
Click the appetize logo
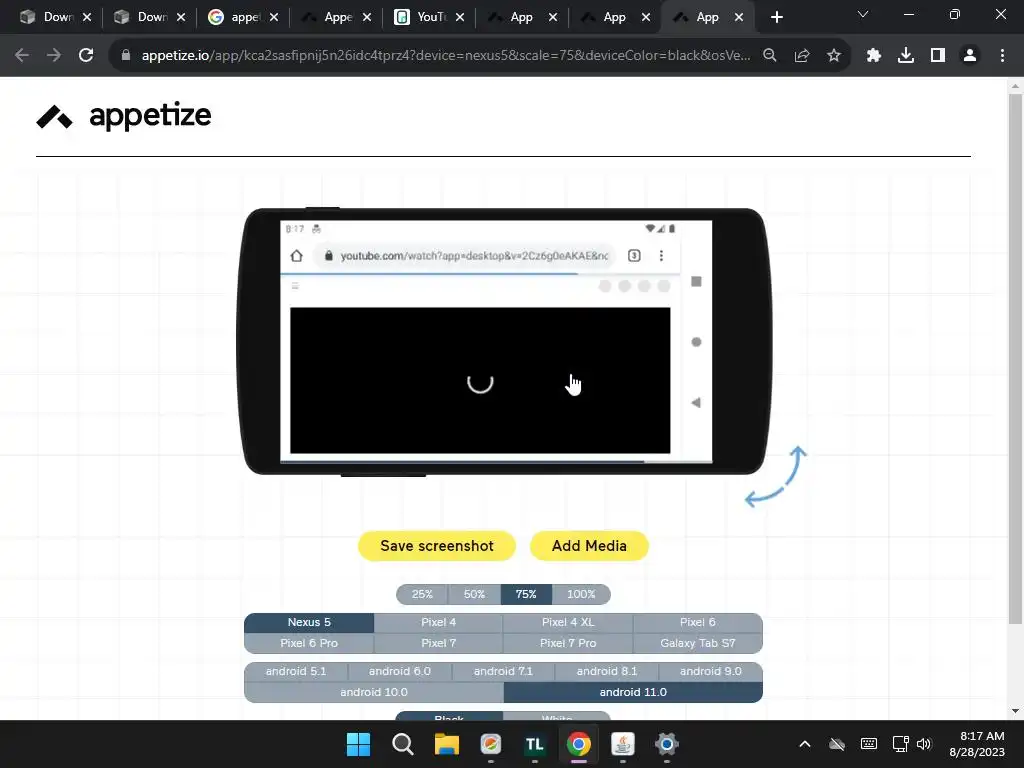(x=123, y=116)
